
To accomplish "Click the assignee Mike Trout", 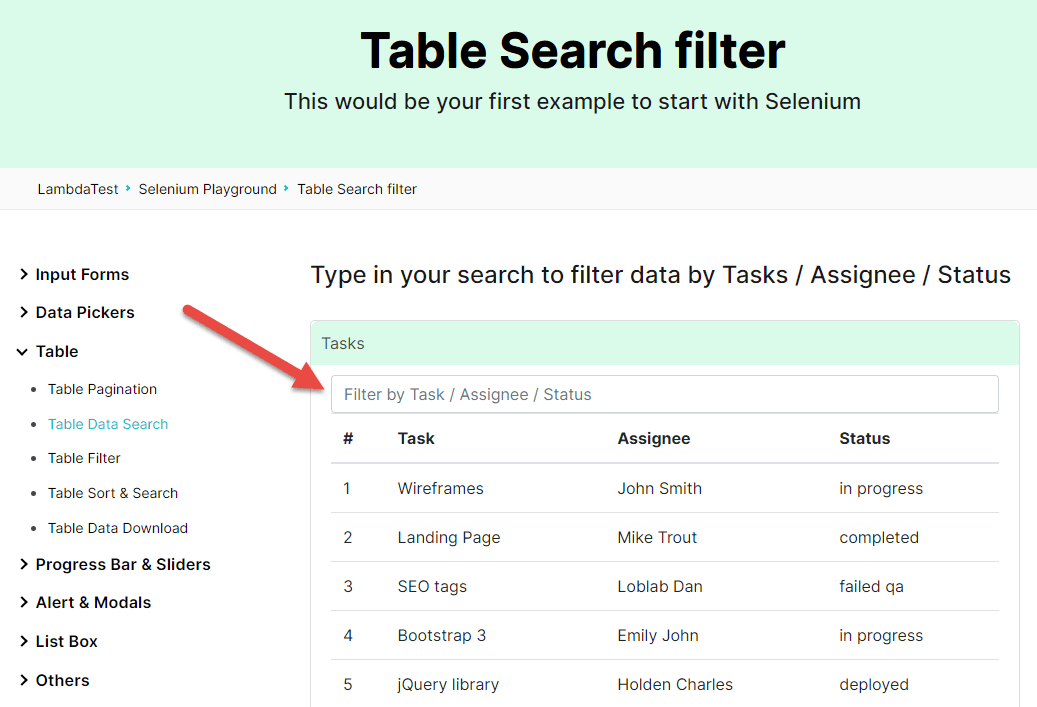I will click(657, 537).
